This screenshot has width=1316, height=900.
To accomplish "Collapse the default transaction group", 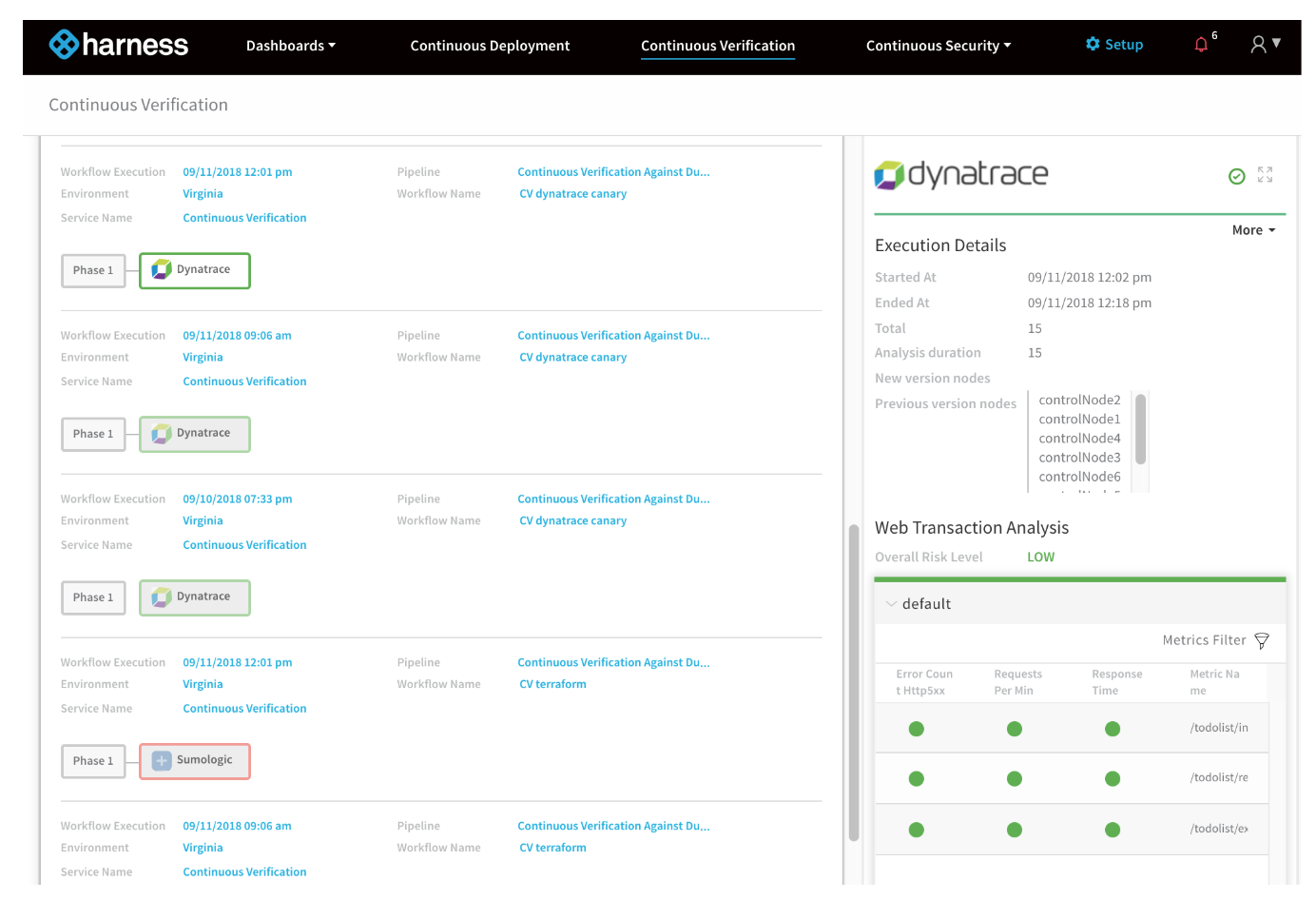I will [891, 604].
